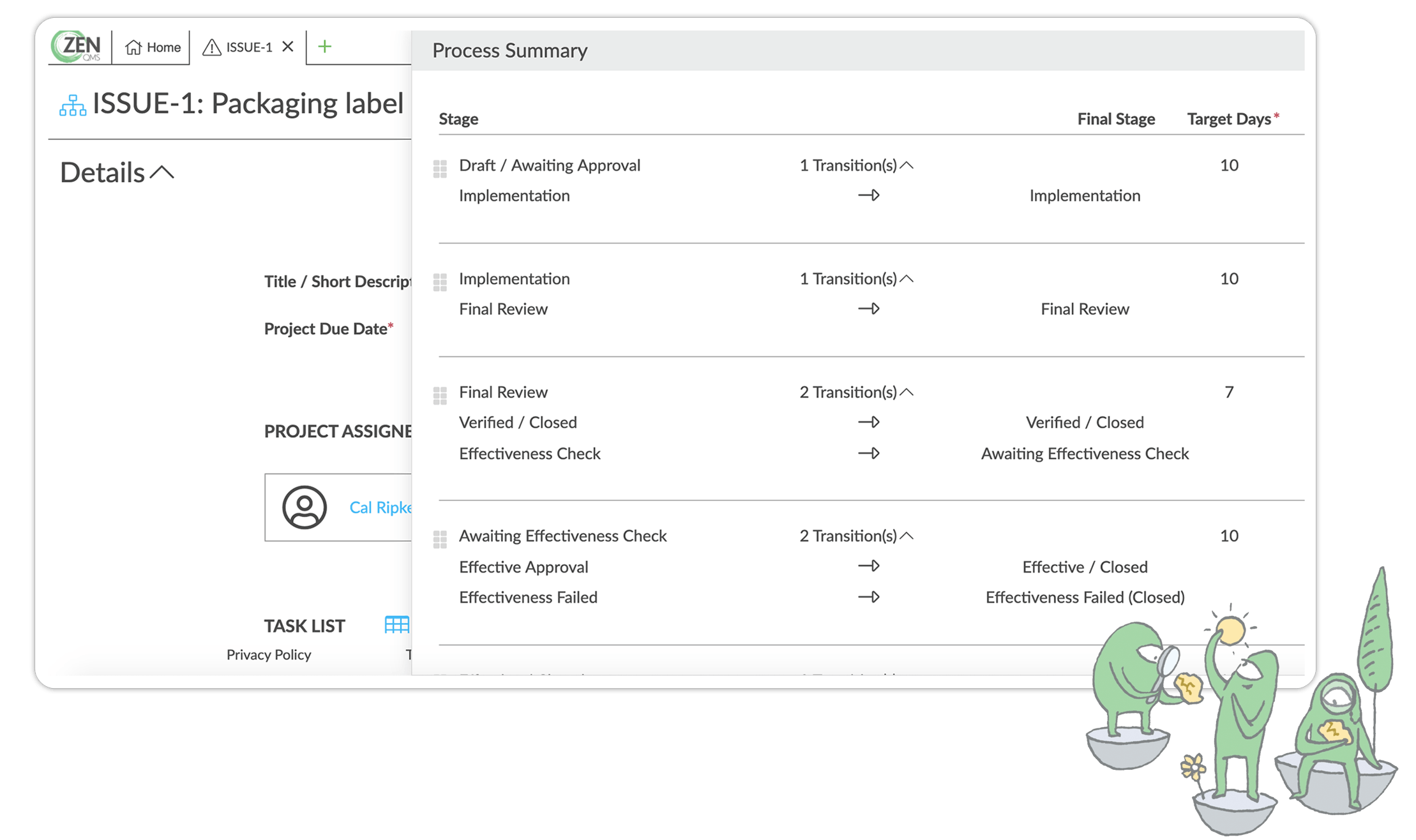Close the ISSUE-1 tab
The image size is (1416, 840).
pyautogui.click(x=288, y=47)
